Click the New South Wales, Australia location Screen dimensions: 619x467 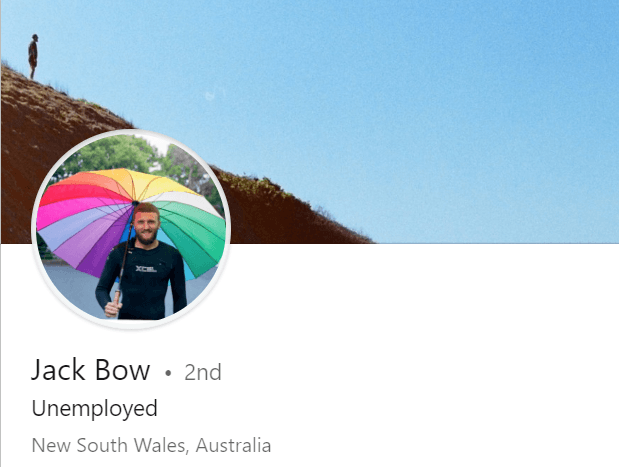(151, 445)
